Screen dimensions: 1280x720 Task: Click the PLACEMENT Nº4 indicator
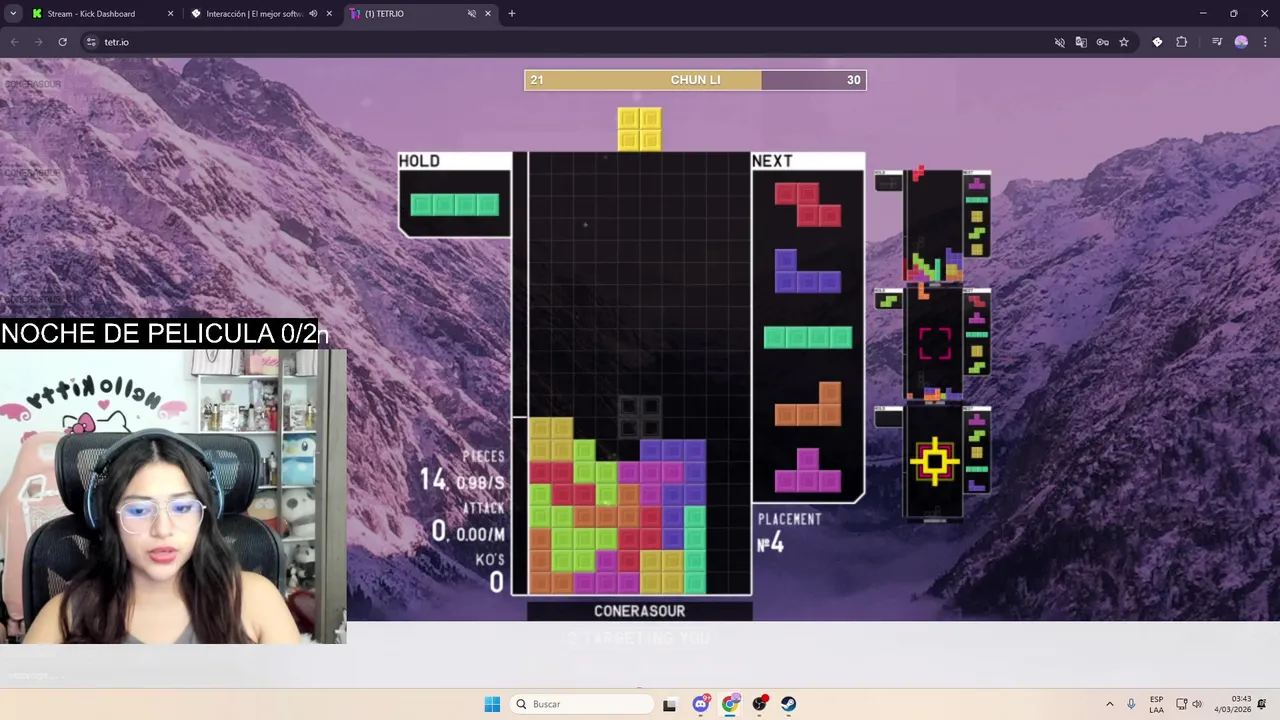(x=789, y=533)
